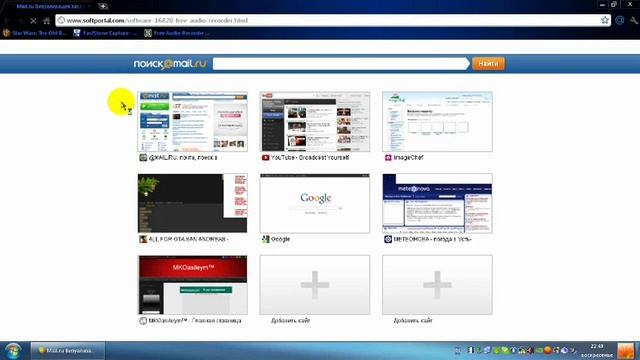Click the stop loading X button

tap(33, 20)
